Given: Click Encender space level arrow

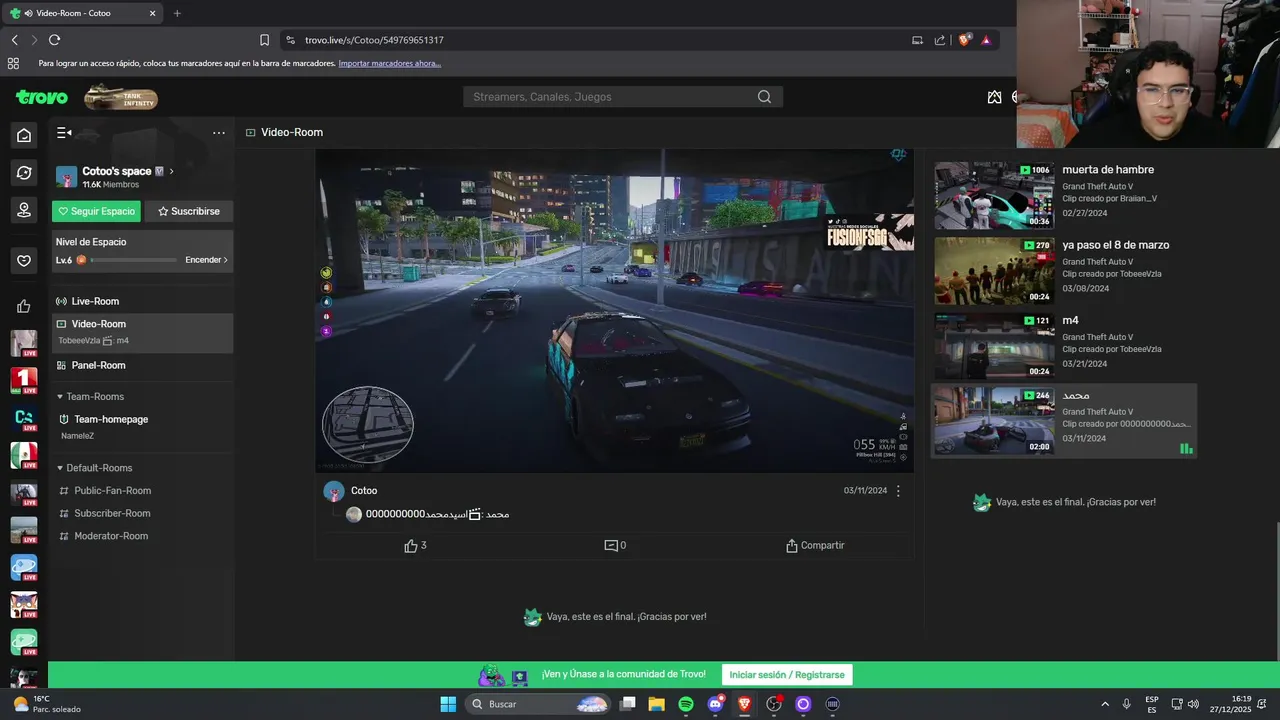Looking at the screenshot, I should 207,260.
